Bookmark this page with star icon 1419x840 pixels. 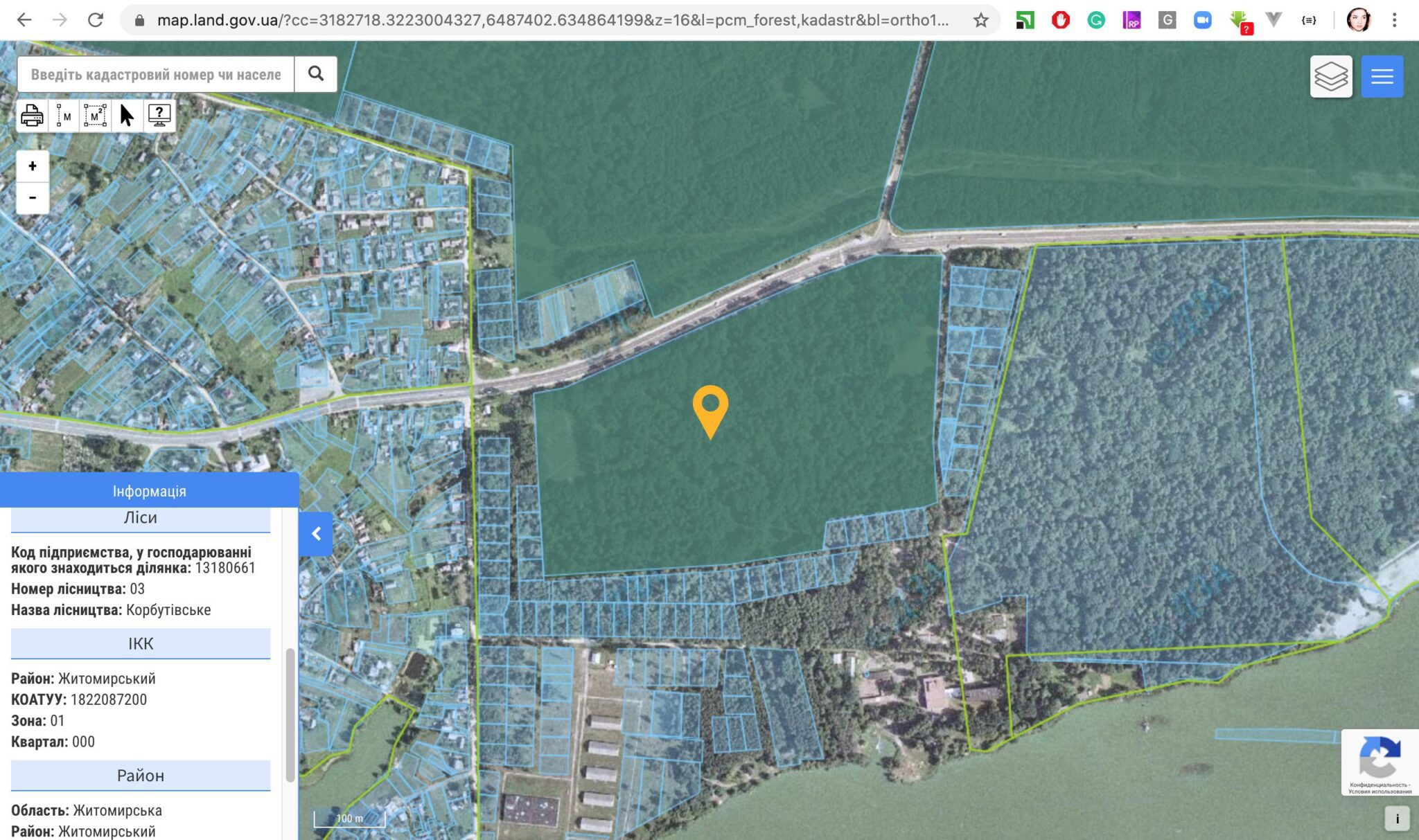[980, 20]
